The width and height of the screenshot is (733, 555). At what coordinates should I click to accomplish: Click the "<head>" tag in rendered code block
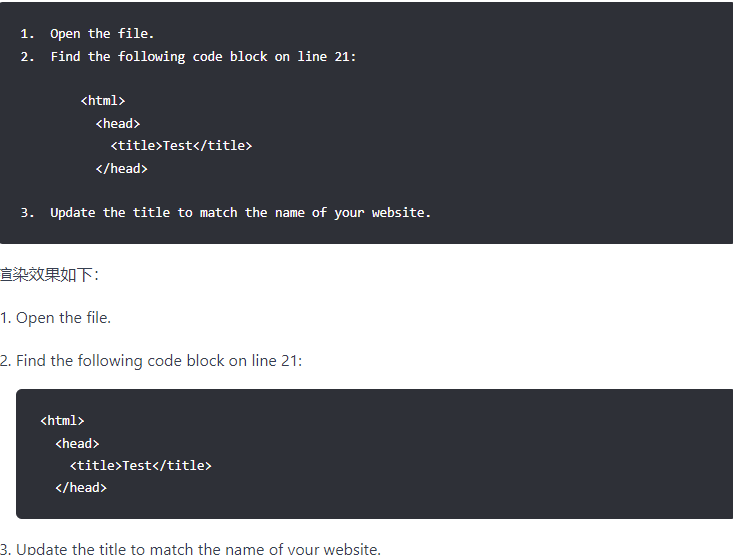click(77, 444)
